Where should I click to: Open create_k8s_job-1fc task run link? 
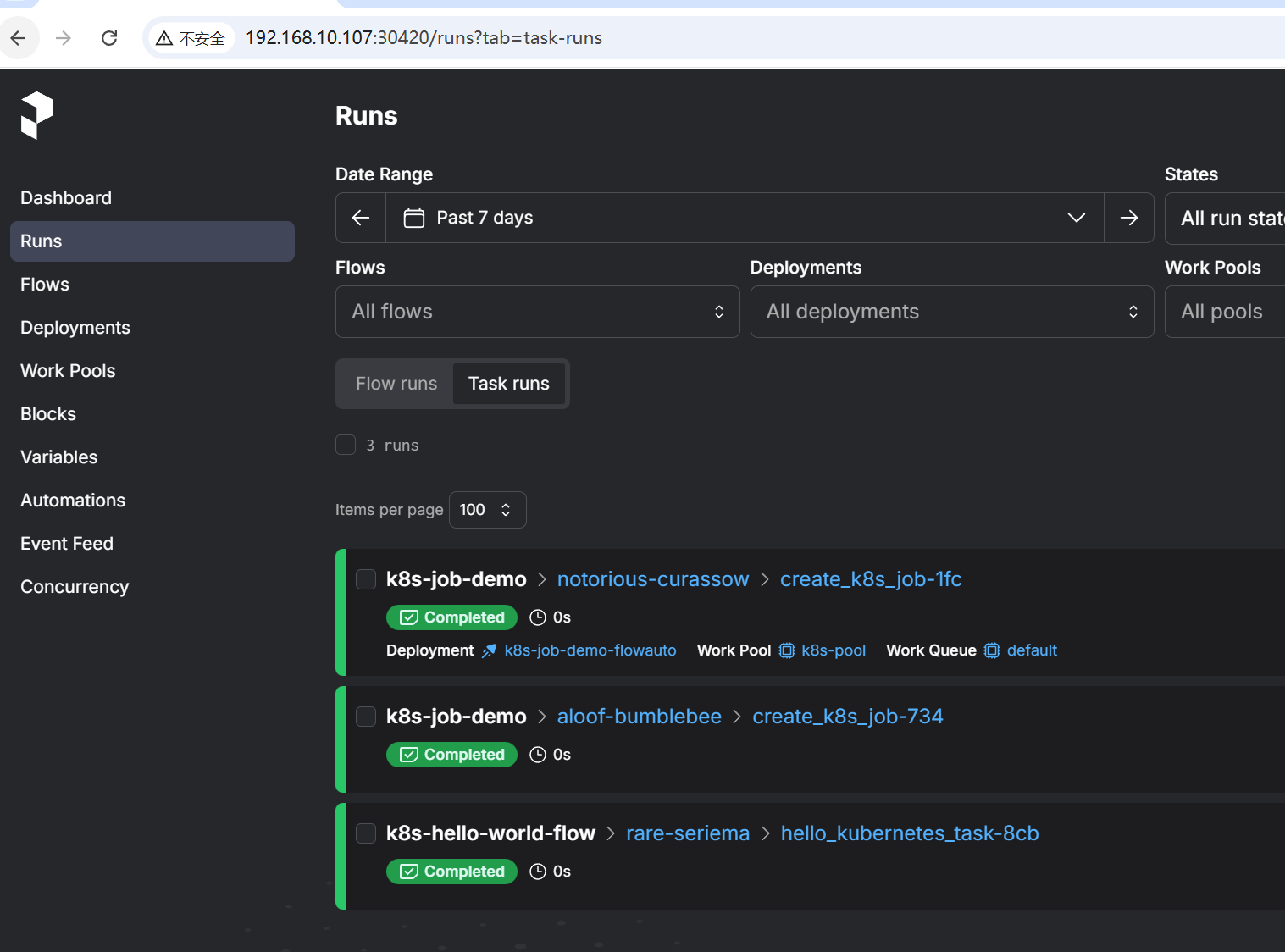(871, 579)
